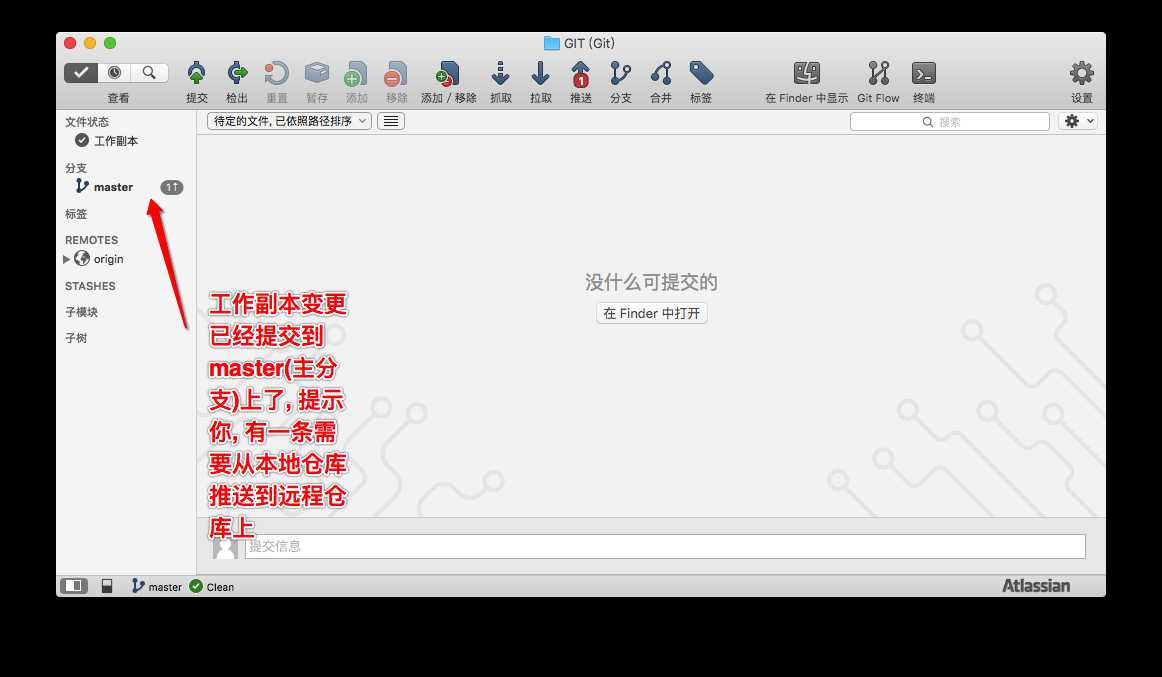1162x677 pixels.
Task: Click the 在 Finder 中打开 button
Action: (651, 313)
